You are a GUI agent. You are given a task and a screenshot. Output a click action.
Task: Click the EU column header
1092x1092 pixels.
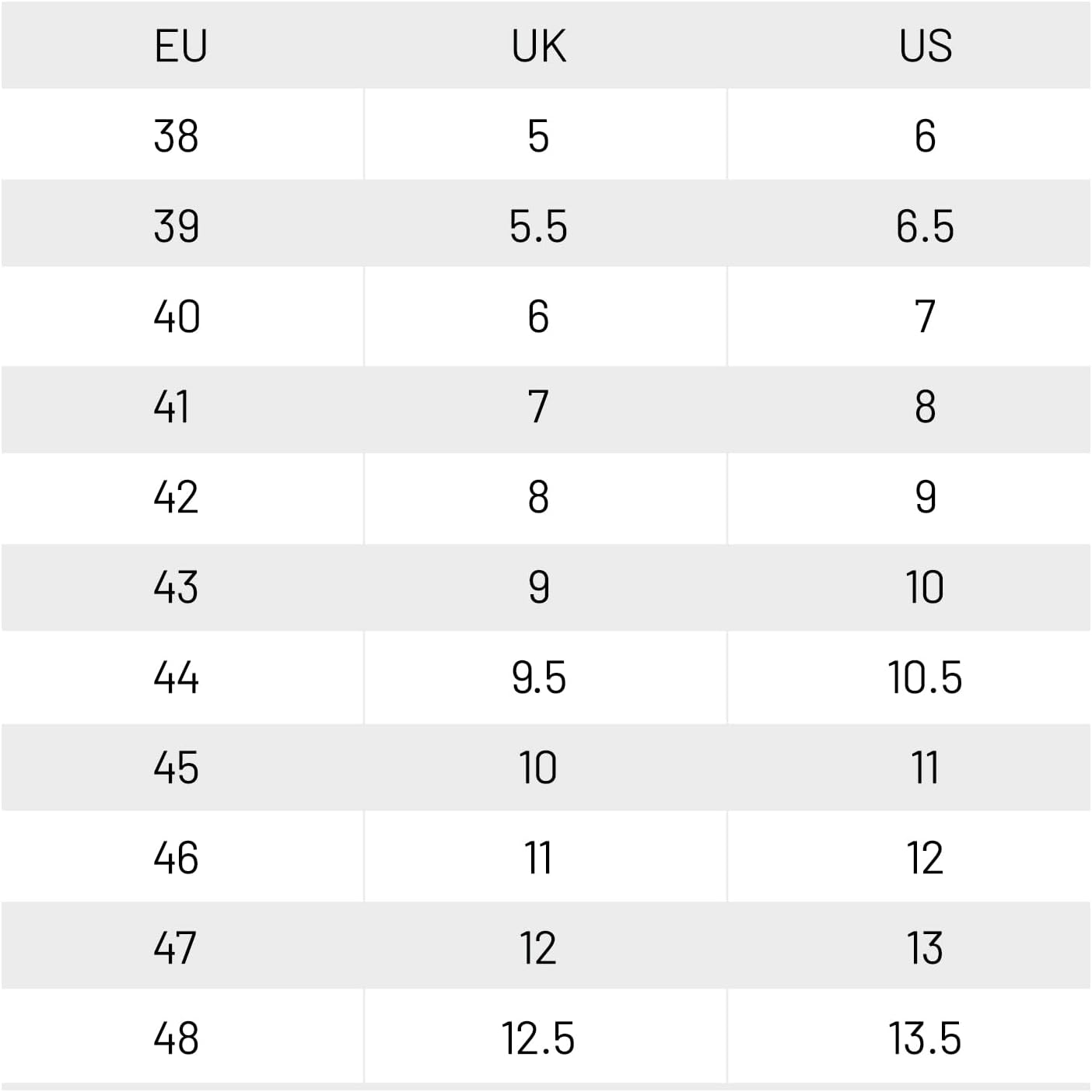click(x=180, y=46)
